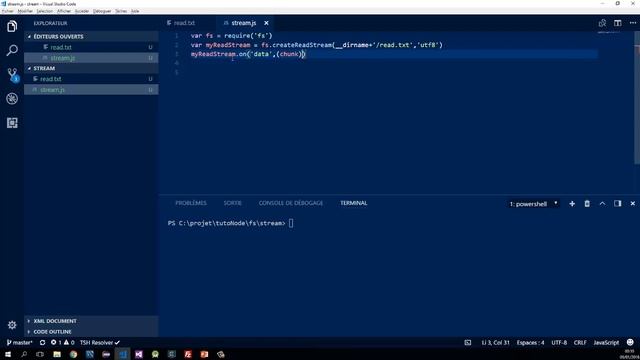The height and width of the screenshot is (360, 640).
Task: Open the Accéder menu
Action: point(82,11)
